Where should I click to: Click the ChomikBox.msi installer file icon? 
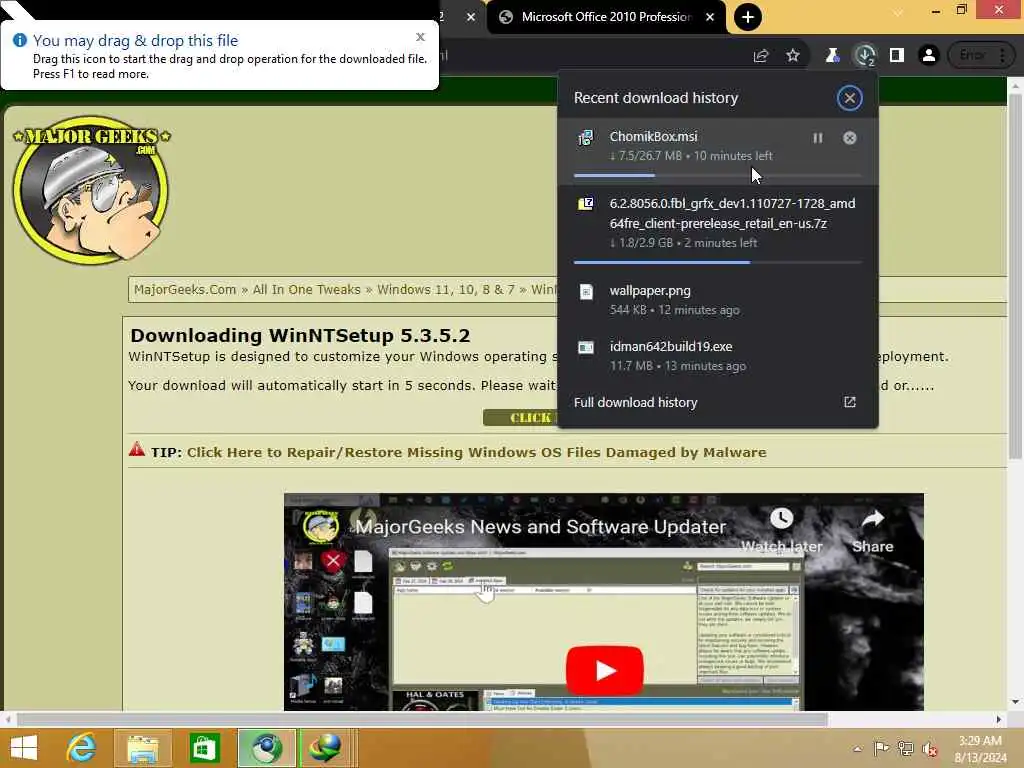click(x=586, y=138)
